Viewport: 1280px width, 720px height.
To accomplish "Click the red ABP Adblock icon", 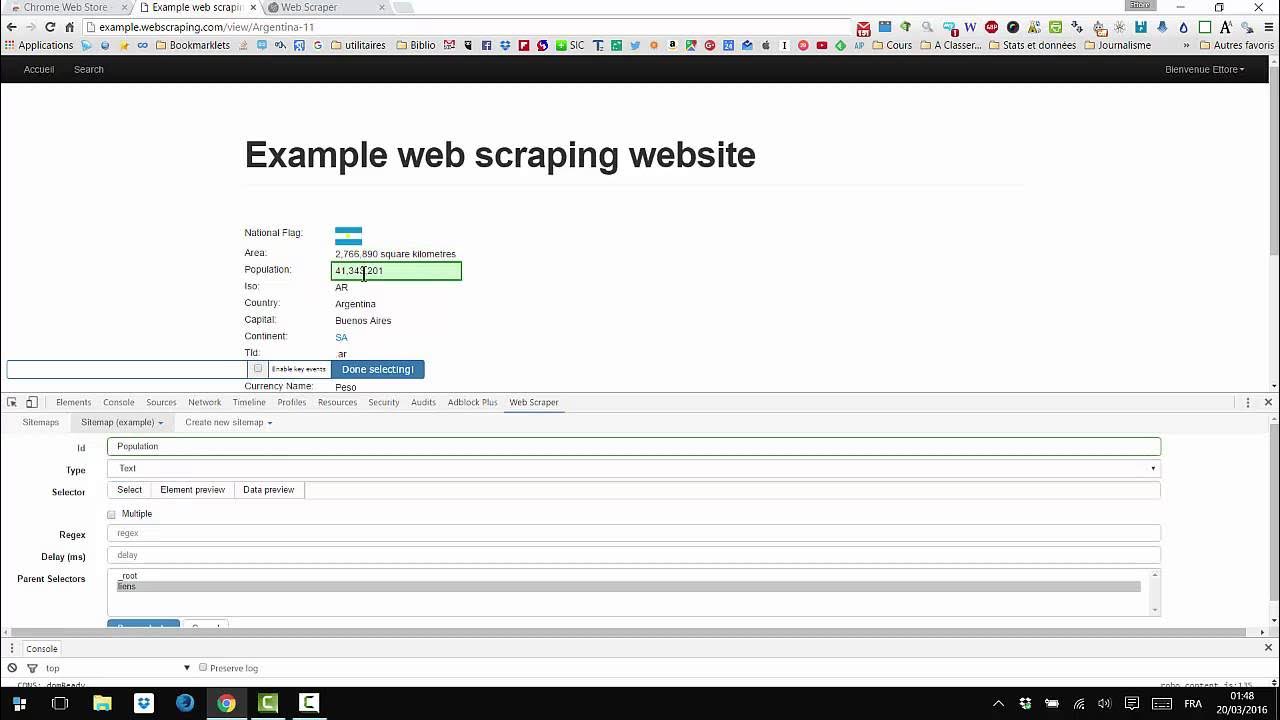I will point(991,27).
